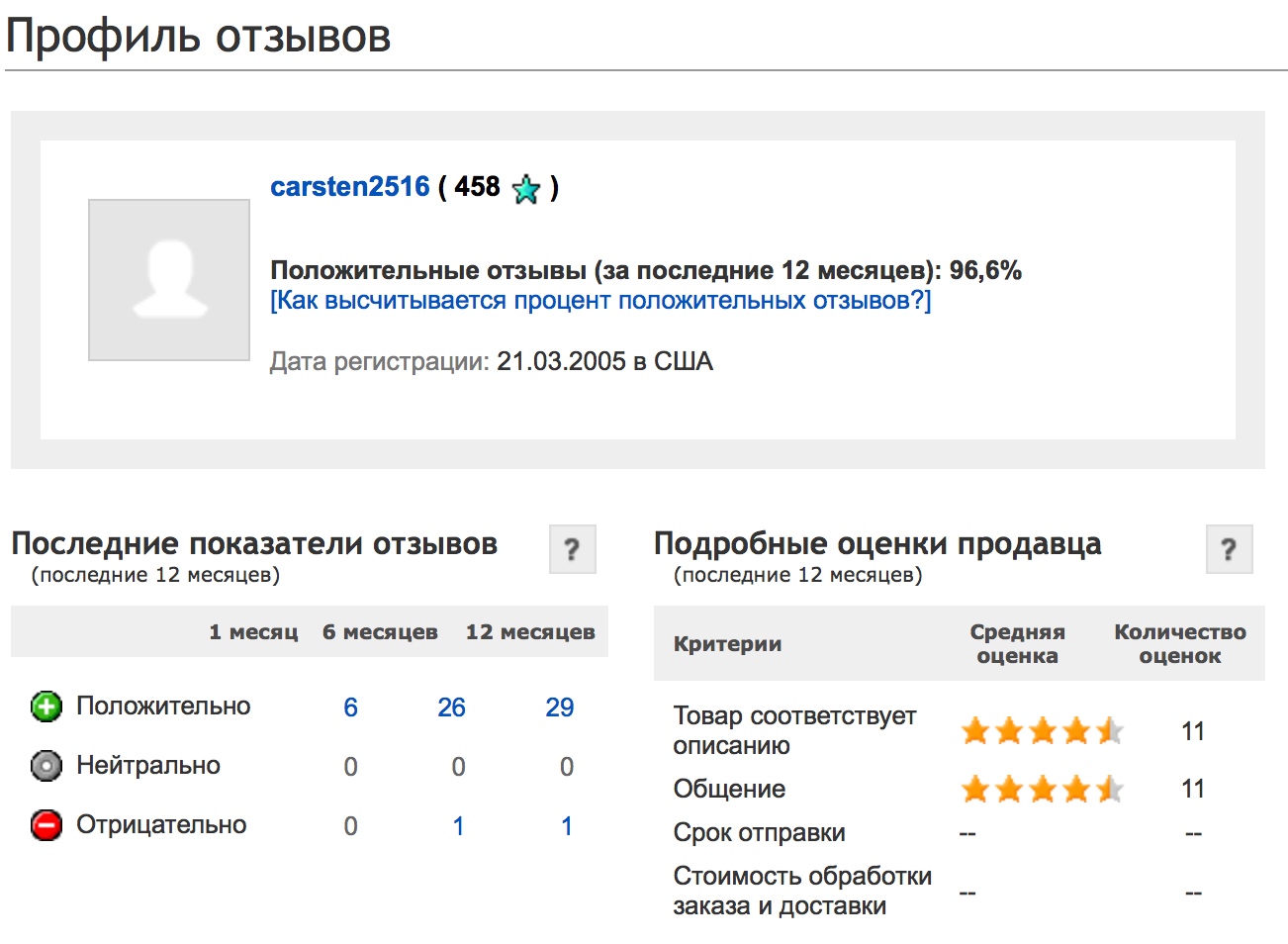View 6 positive reviews from last month

[350, 708]
